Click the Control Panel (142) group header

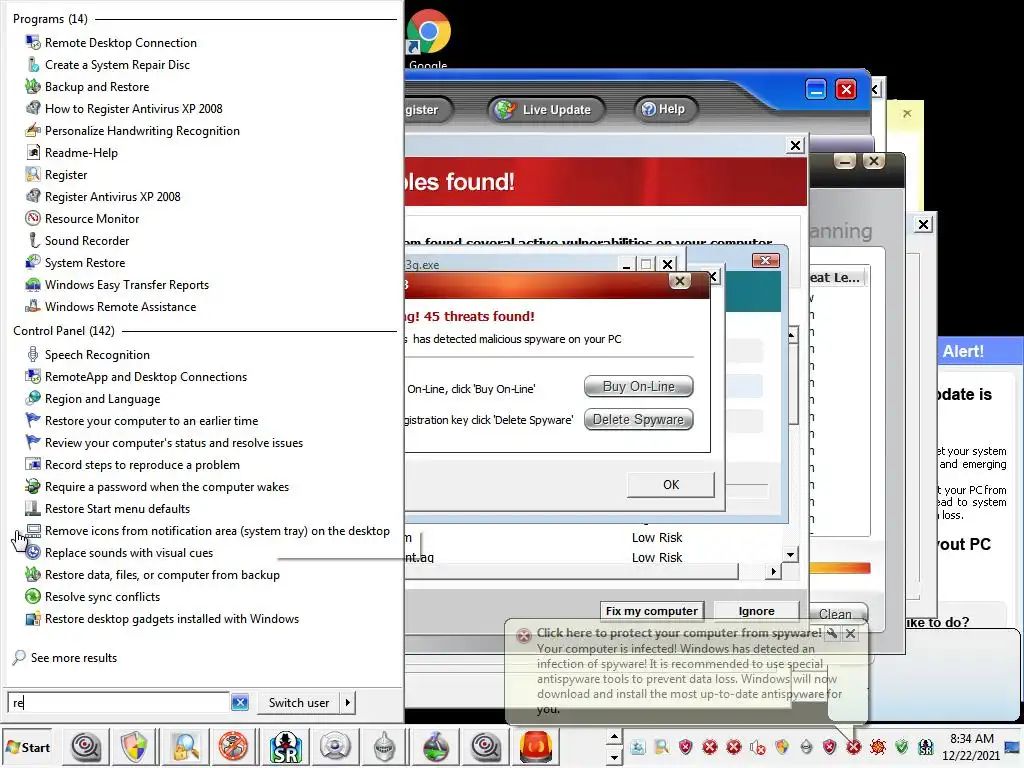pos(64,330)
